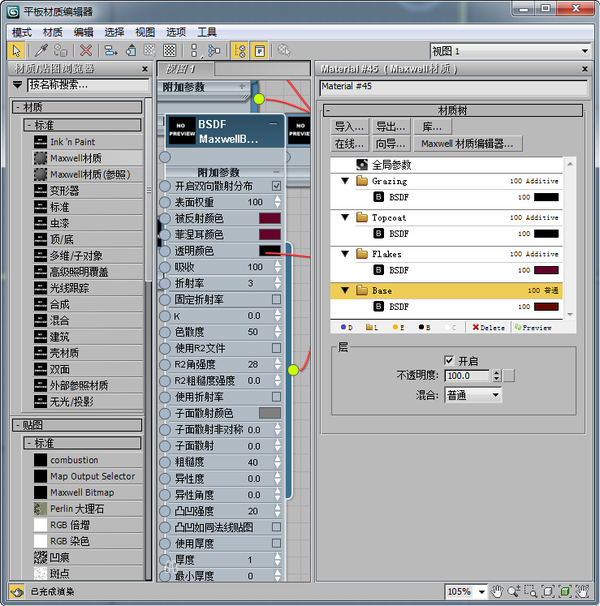Collapse the Grazing layer triangle

(345, 181)
